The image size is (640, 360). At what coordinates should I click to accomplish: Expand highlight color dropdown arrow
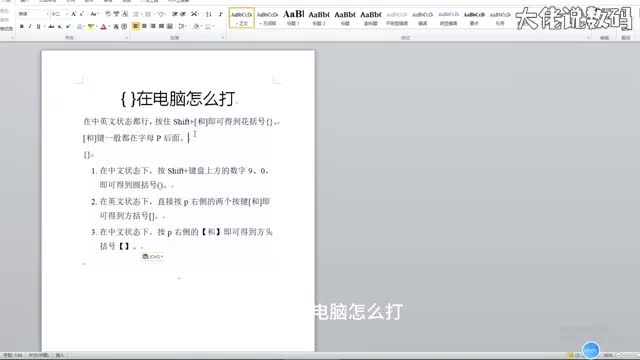pyautogui.click(x=96, y=27)
